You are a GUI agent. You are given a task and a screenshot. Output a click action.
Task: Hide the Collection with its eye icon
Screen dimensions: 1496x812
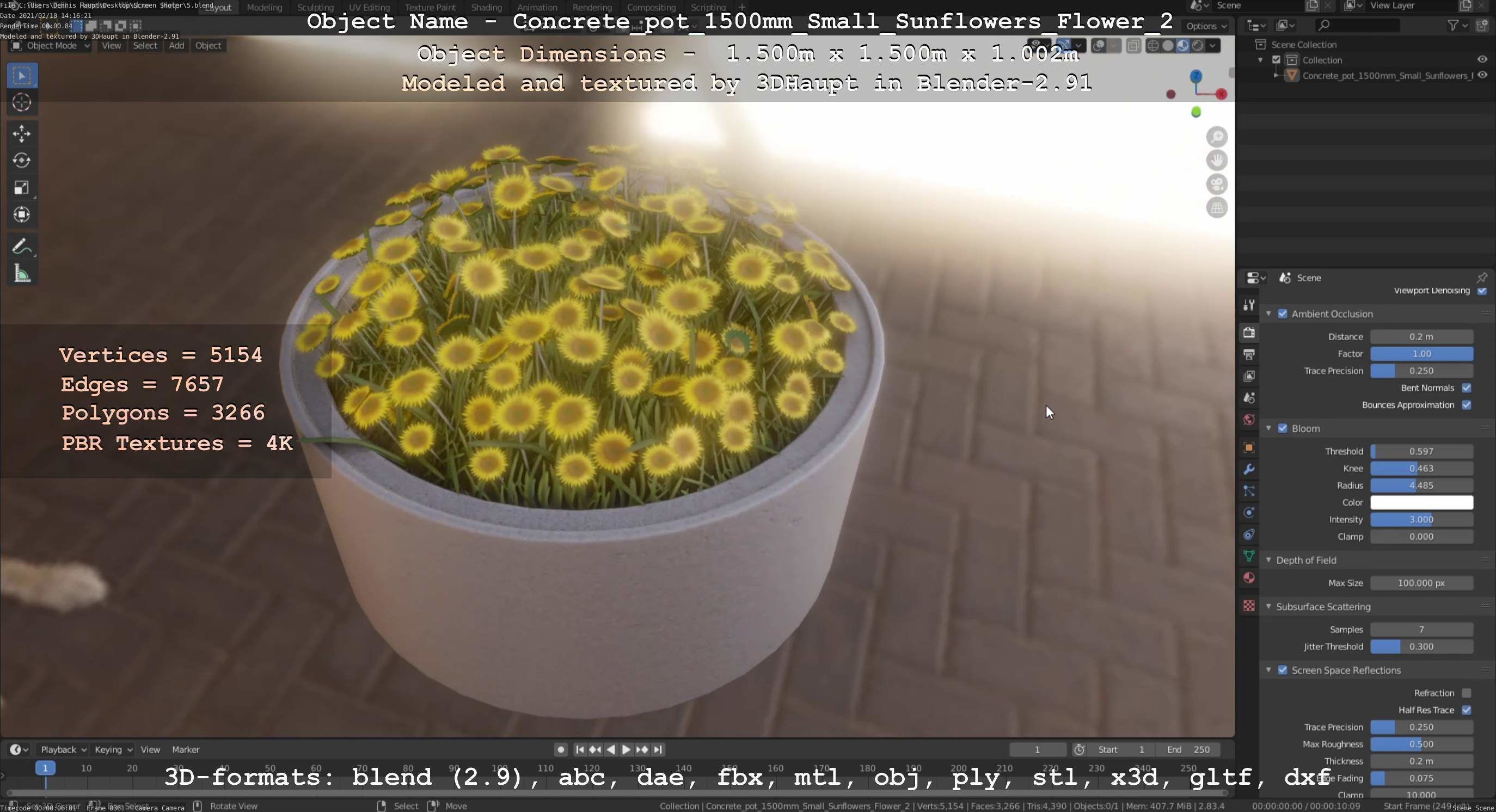pos(1482,60)
